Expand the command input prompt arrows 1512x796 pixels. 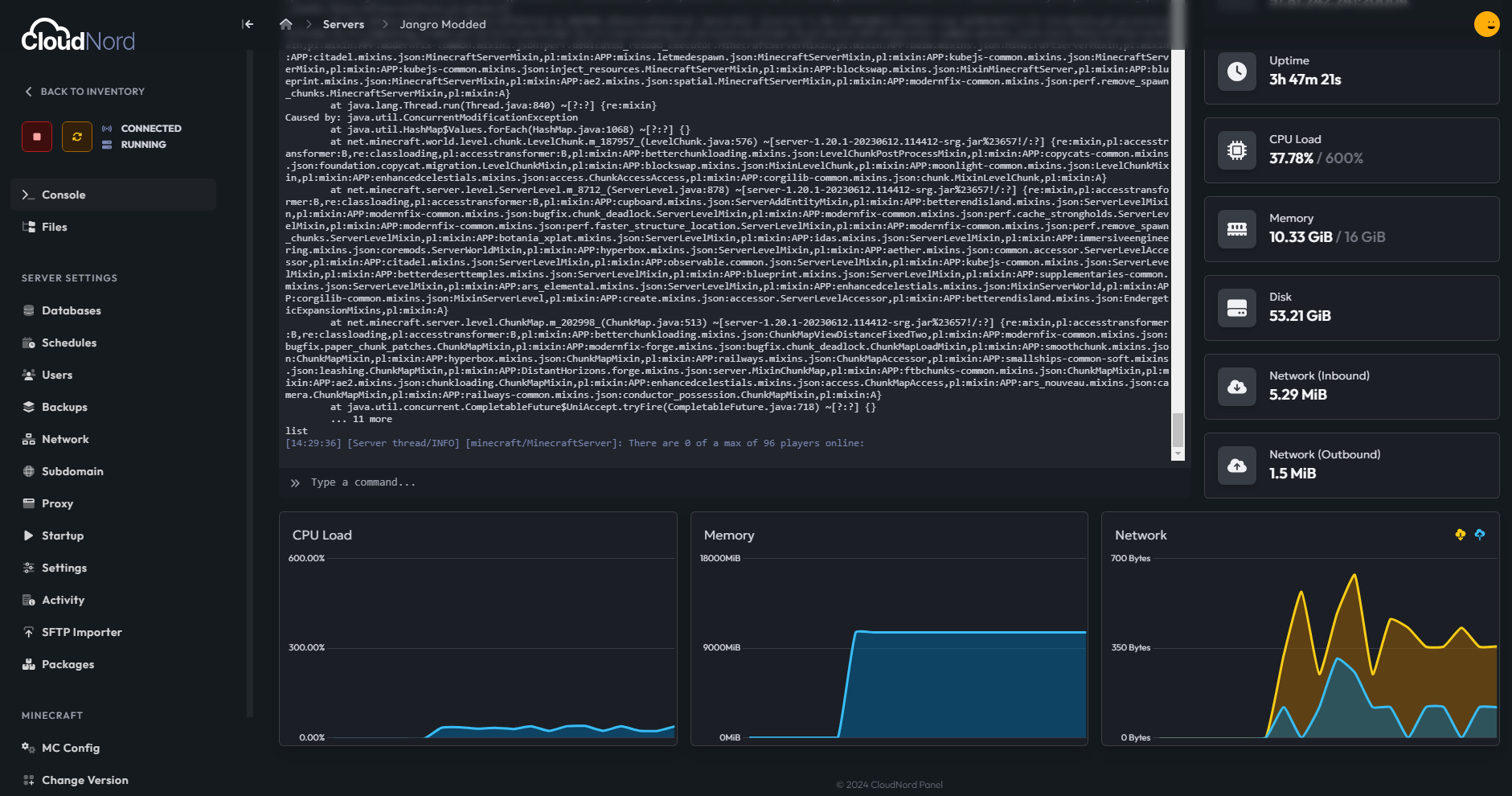[x=295, y=482]
